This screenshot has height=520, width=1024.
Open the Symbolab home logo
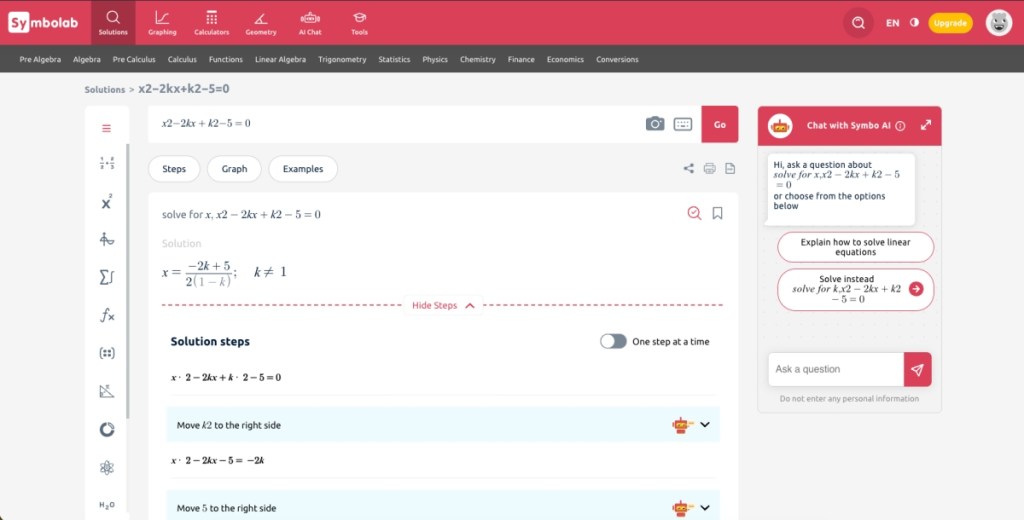coord(43,23)
